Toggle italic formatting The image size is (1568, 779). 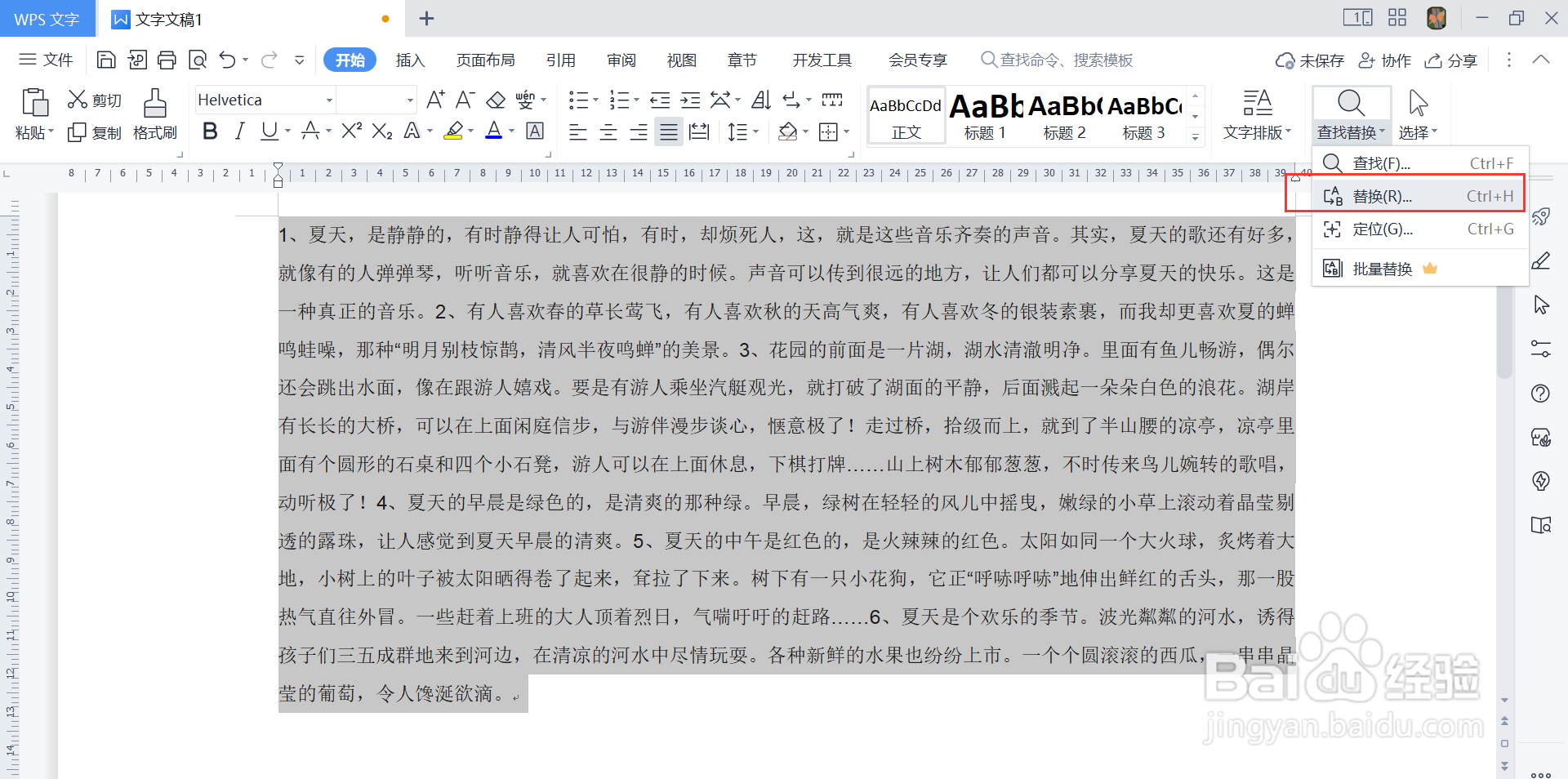[x=239, y=131]
